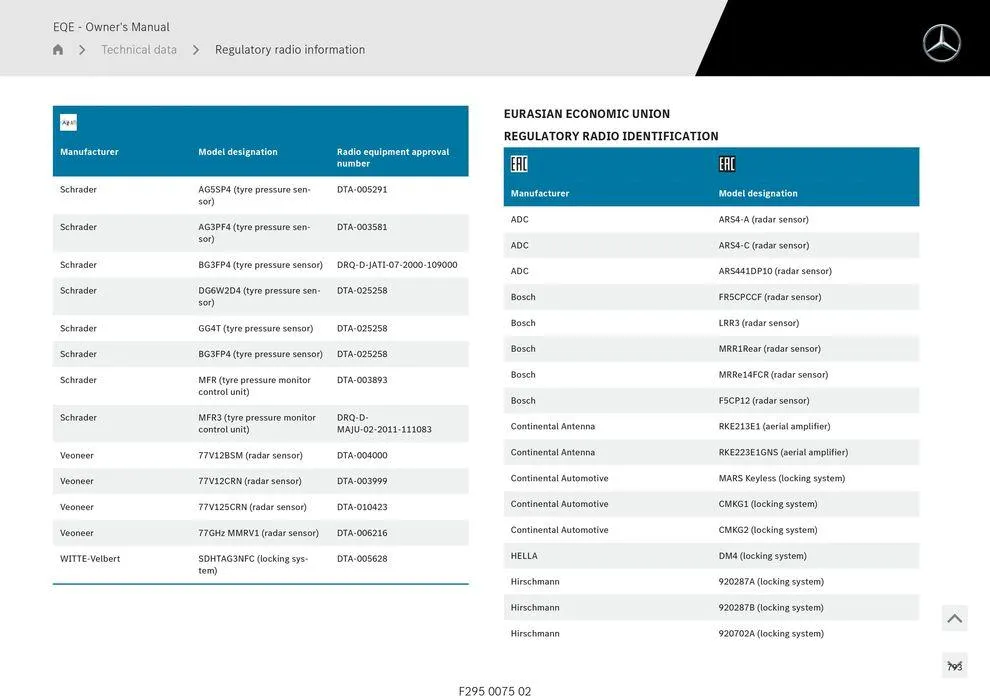Select the HELLA DM4 locking system row

coord(711,556)
